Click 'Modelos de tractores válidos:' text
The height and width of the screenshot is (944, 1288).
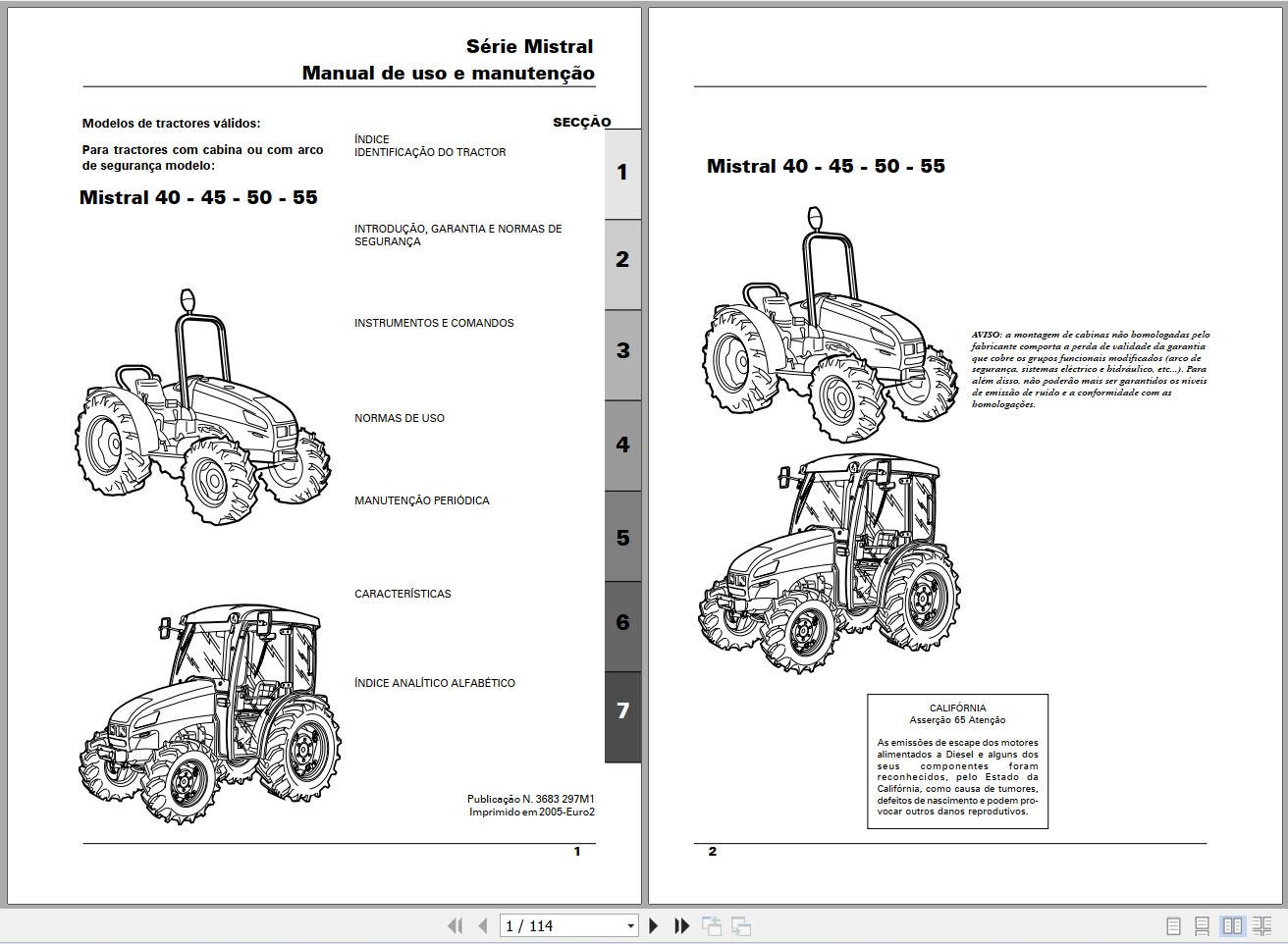pos(172,124)
